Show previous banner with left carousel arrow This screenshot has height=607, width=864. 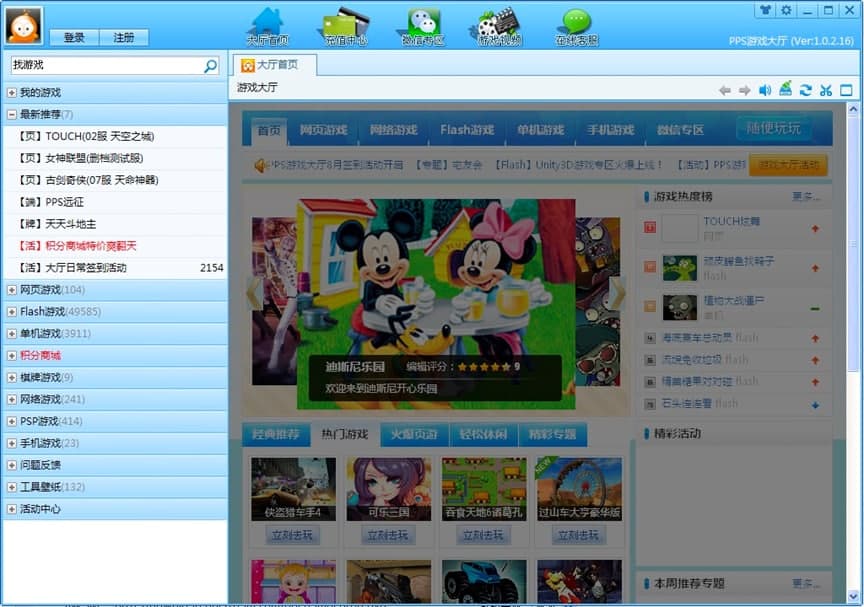[x=255, y=293]
